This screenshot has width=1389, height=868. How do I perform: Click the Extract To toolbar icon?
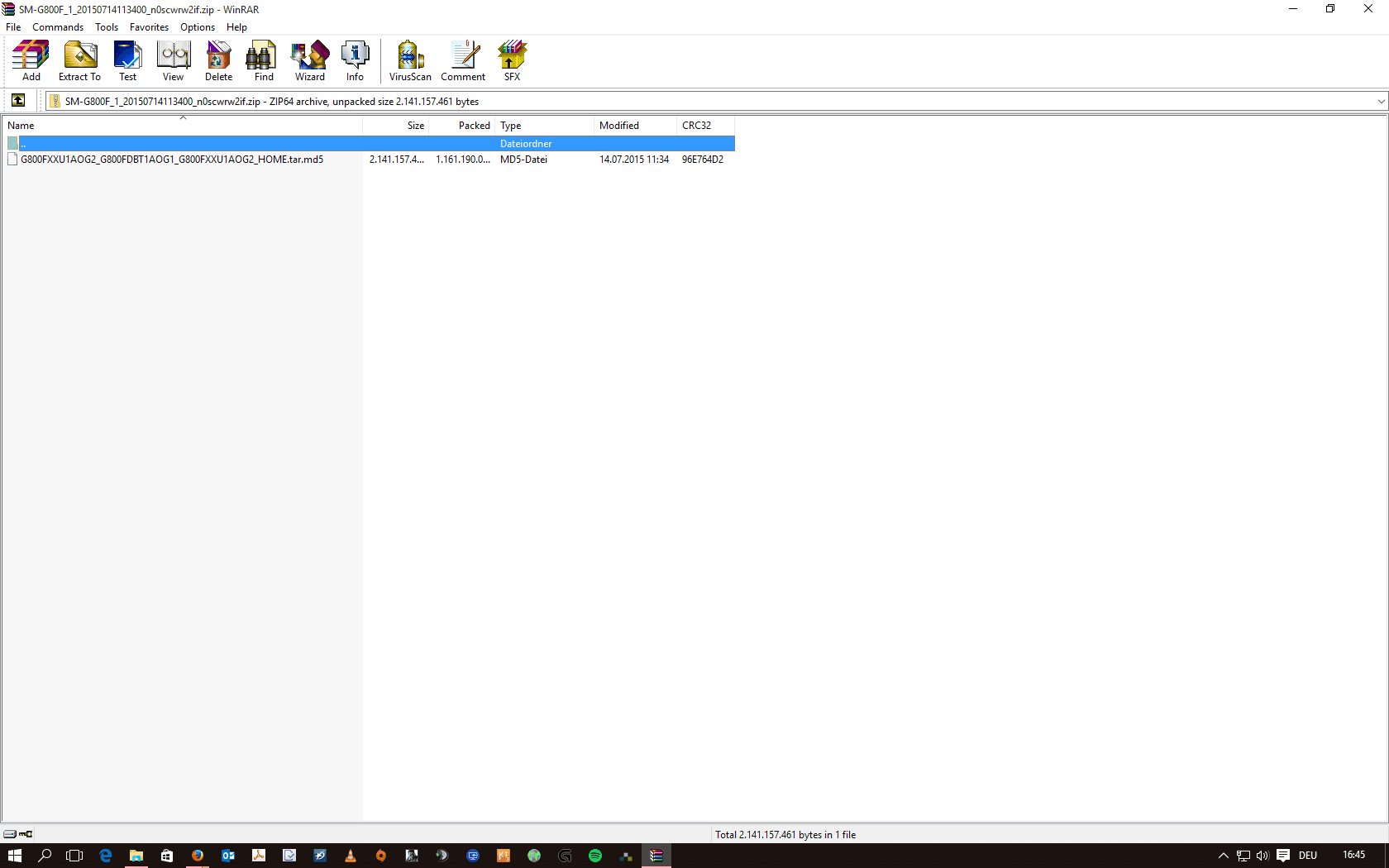pos(79,61)
